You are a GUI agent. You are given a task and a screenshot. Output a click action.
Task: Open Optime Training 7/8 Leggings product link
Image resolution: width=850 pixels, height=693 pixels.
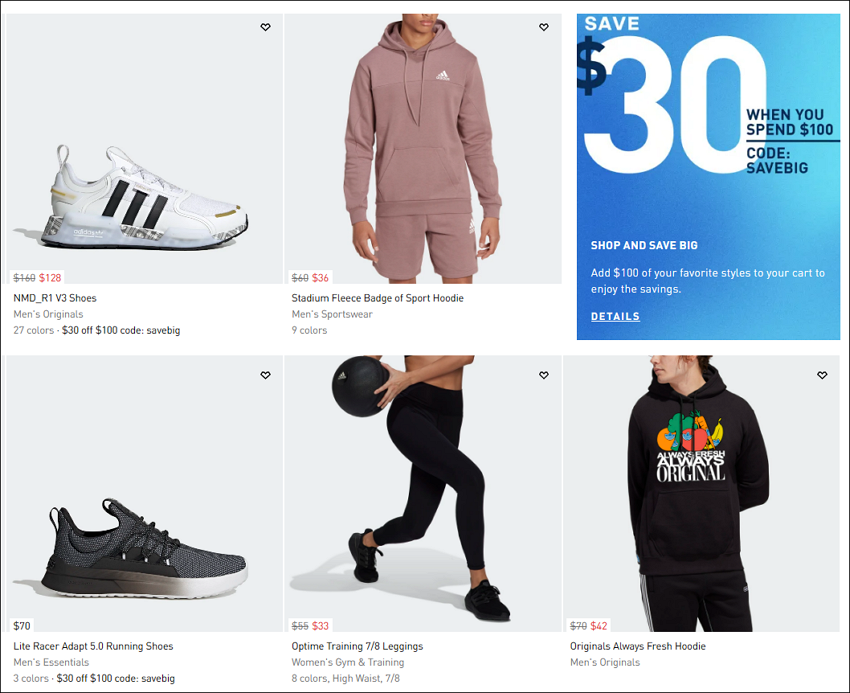[x=357, y=646]
